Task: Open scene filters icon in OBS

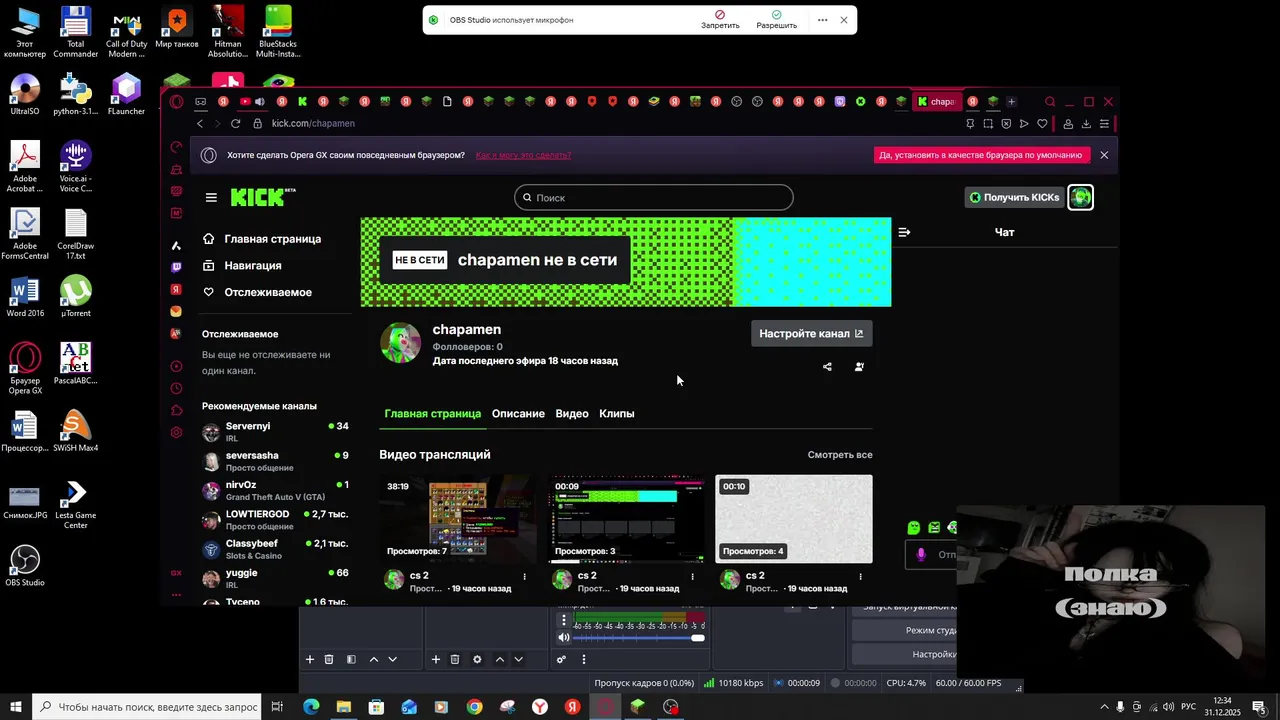Action: click(351, 659)
